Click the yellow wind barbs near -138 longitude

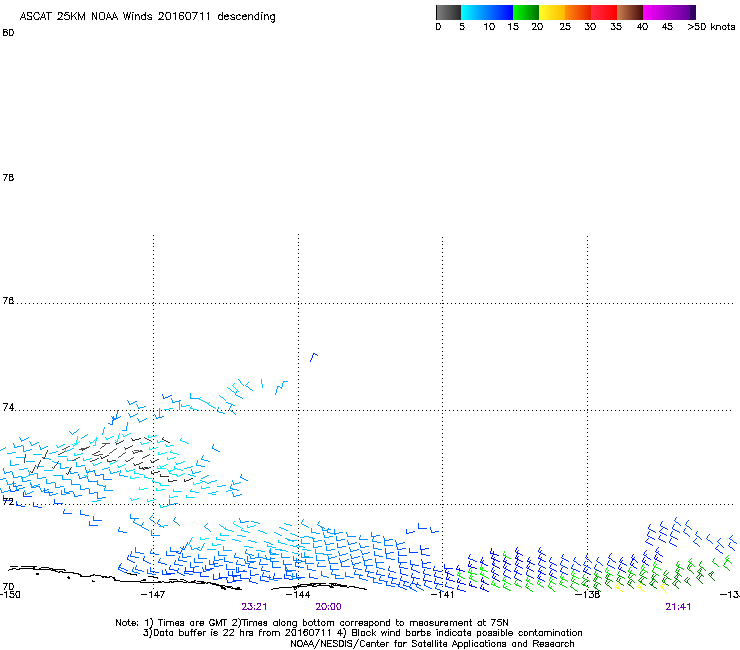[641, 588]
